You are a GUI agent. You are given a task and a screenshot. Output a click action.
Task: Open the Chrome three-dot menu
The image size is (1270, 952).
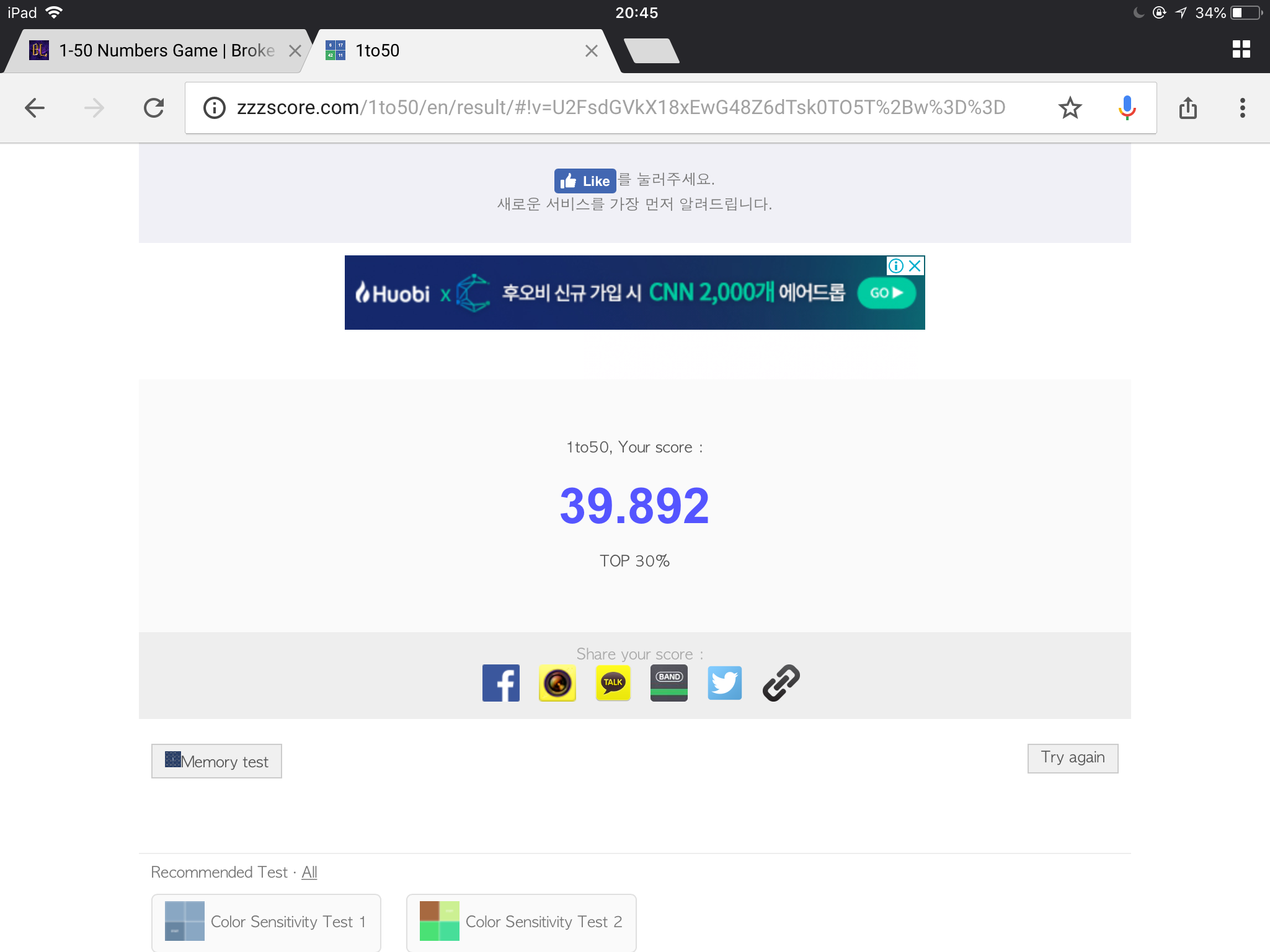1242,108
